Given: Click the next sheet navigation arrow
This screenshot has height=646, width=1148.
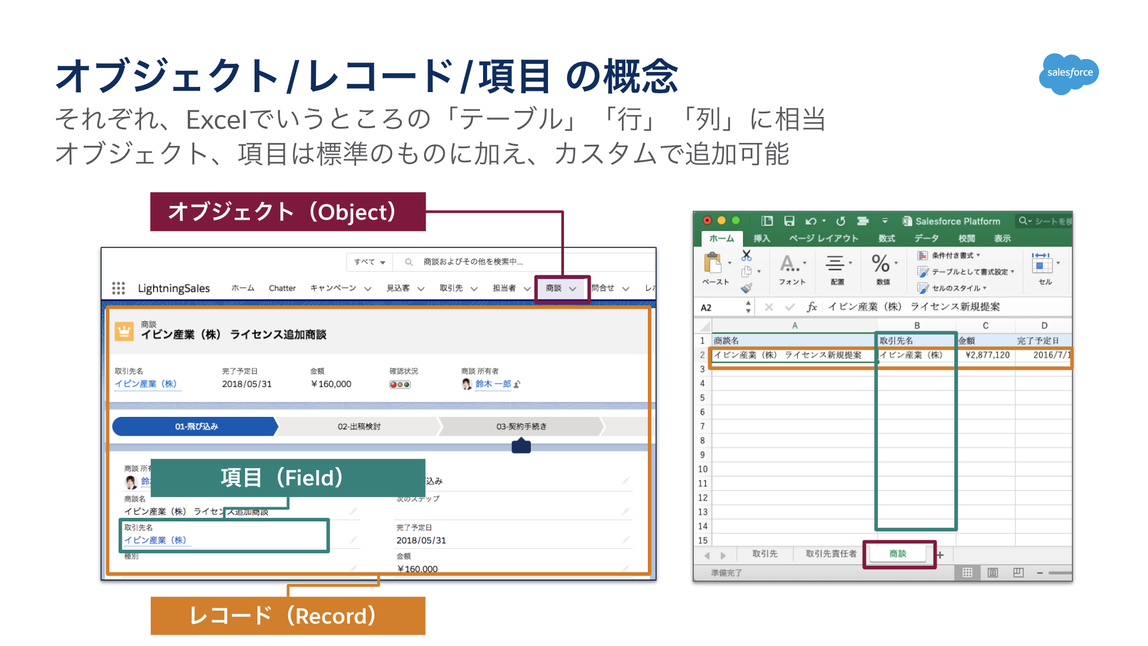Looking at the screenshot, I should click(723, 555).
